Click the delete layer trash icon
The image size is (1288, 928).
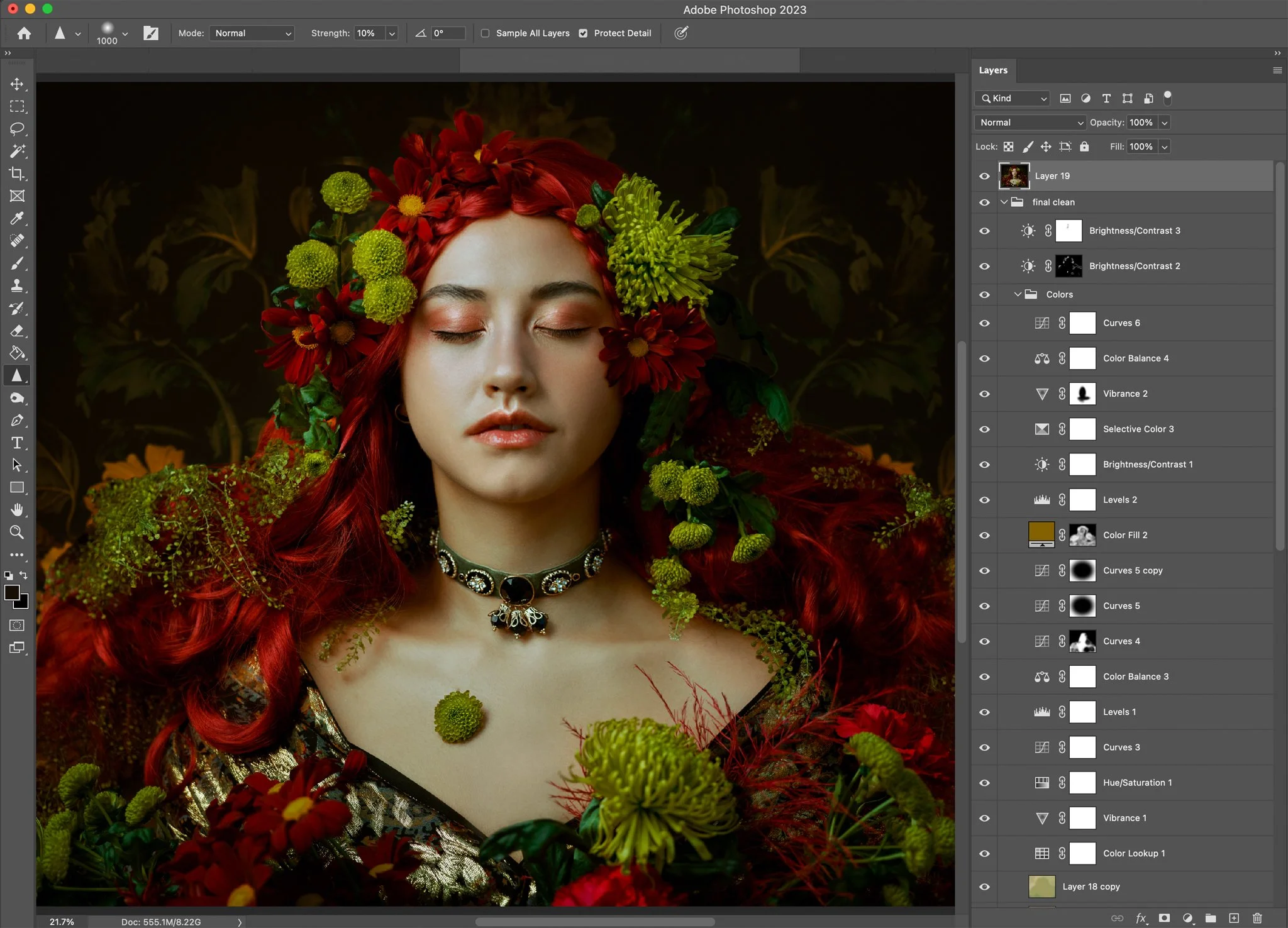(x=1257, y=918)
